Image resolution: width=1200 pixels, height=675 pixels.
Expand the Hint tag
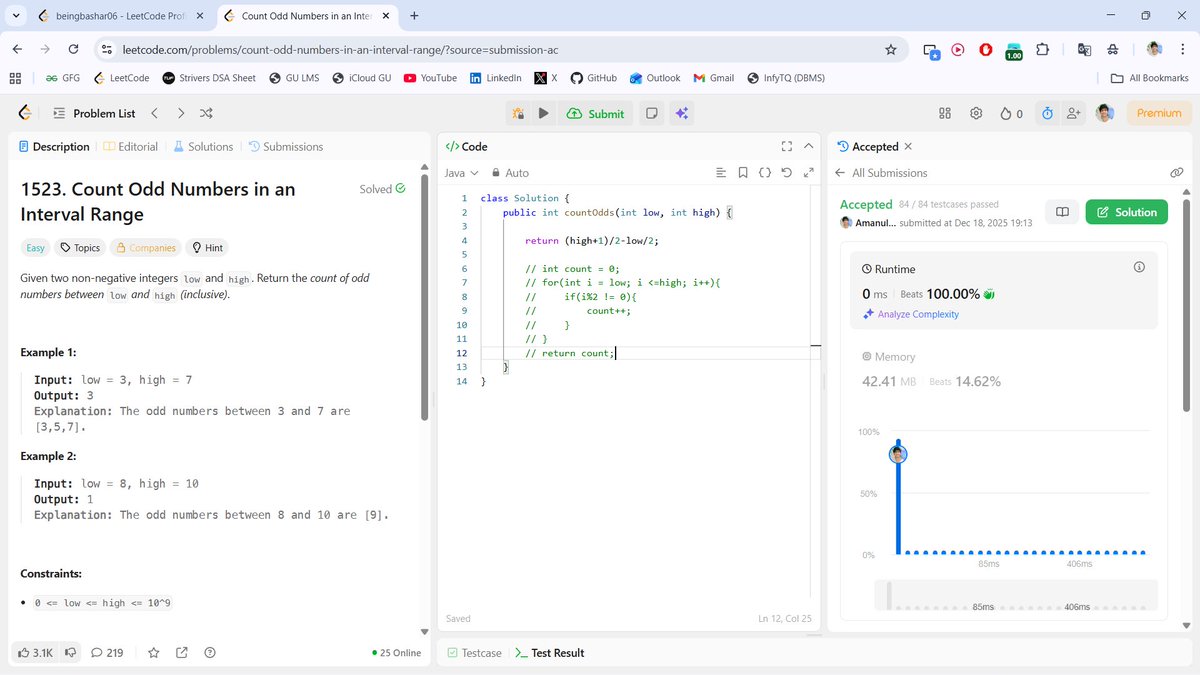[207, 247]
